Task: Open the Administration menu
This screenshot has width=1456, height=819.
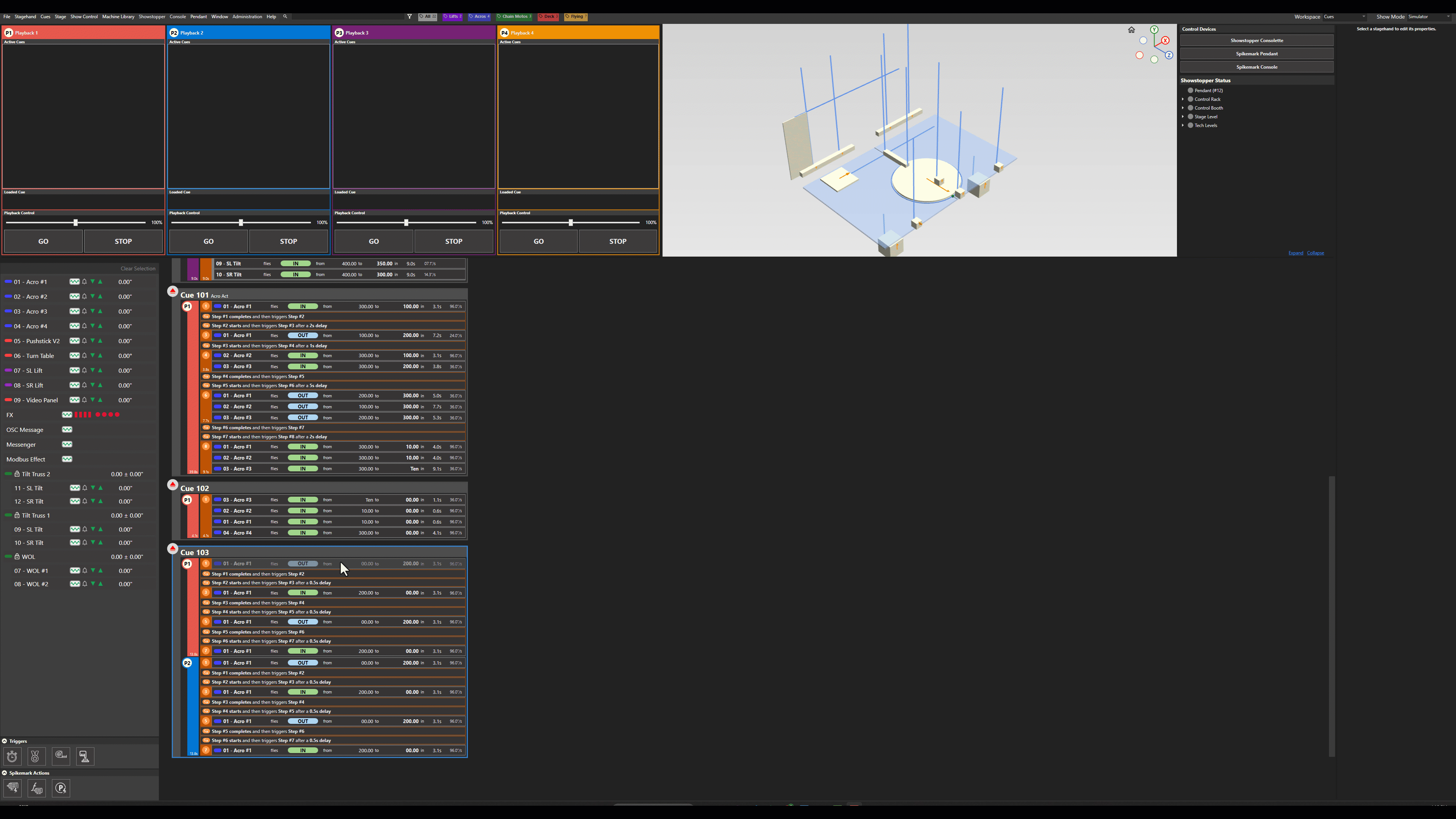Action: [x=247, y=16]
